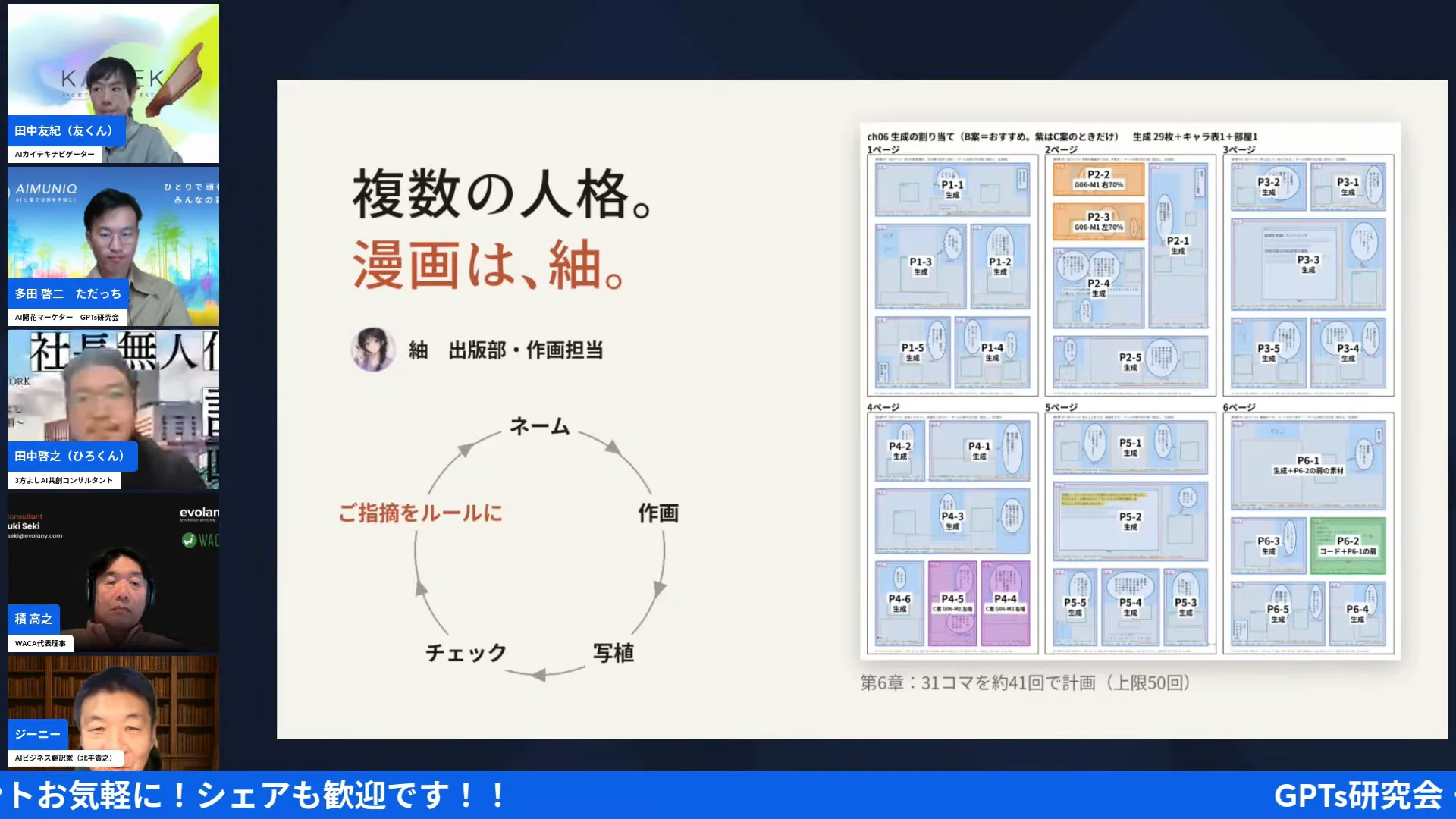Click the purple P4-5 panel

[952, 603]
